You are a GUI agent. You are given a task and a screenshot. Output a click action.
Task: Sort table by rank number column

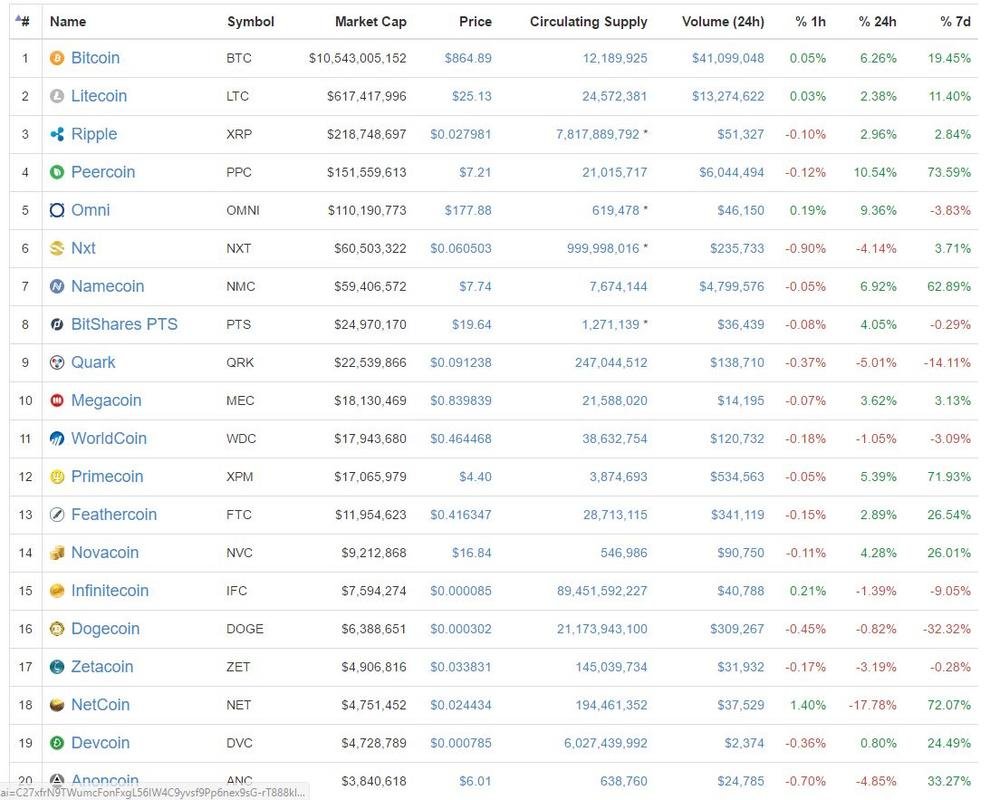(x=23, y=21)
